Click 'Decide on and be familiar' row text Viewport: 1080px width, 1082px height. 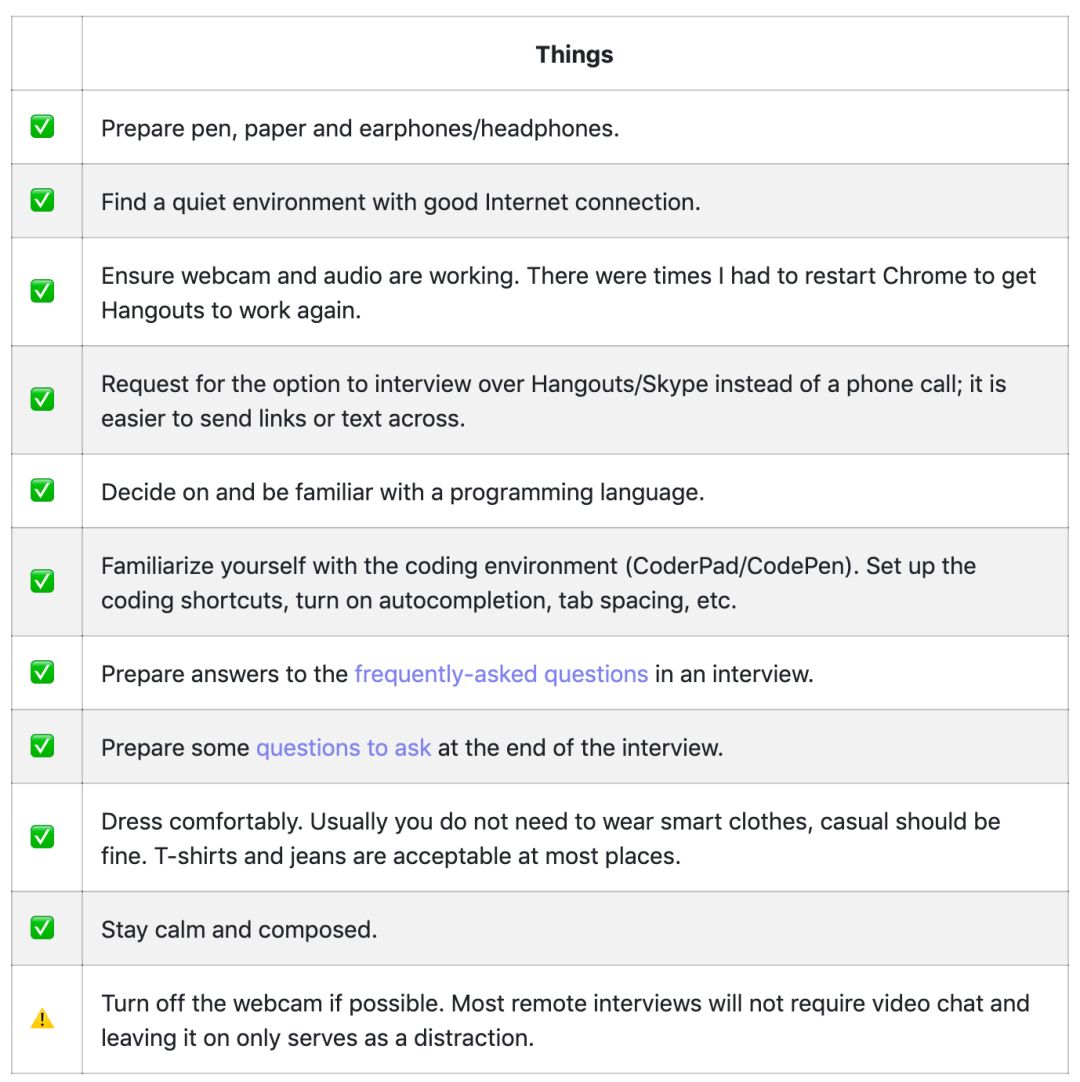click(402, 493)
